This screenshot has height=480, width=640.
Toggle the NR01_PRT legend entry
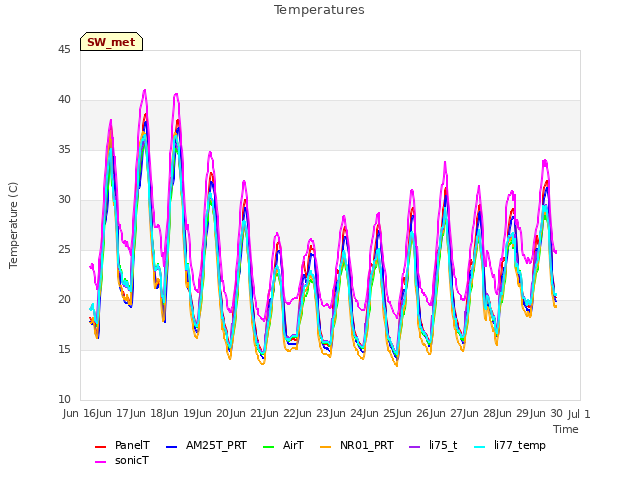pyautogui.click(x=357, y=445)
